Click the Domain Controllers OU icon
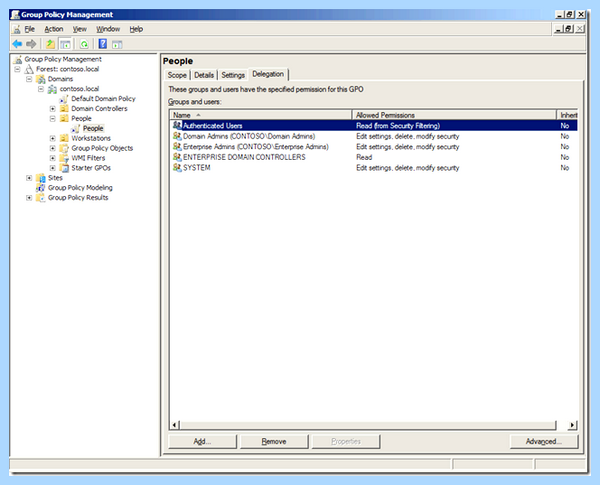600x485 pixels. [64, 109]
